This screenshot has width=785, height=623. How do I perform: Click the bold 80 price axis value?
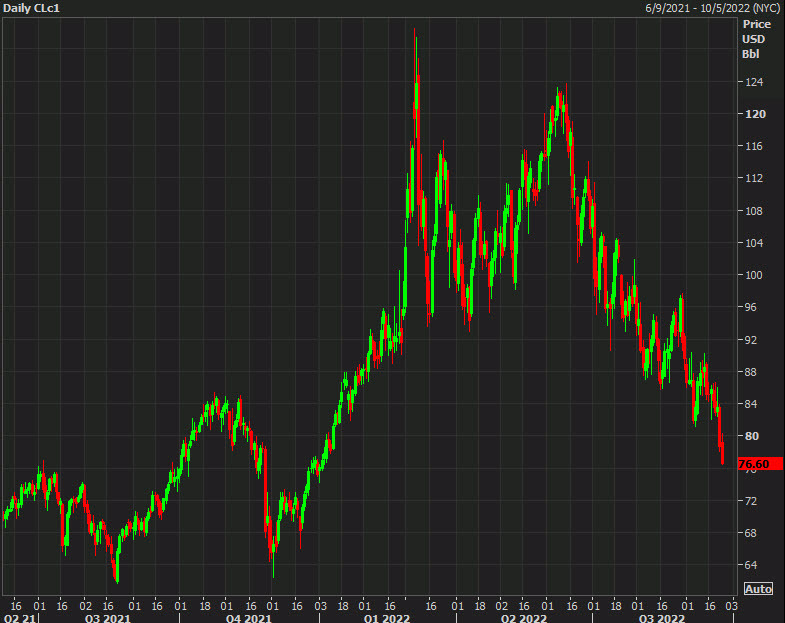point(752,436)
